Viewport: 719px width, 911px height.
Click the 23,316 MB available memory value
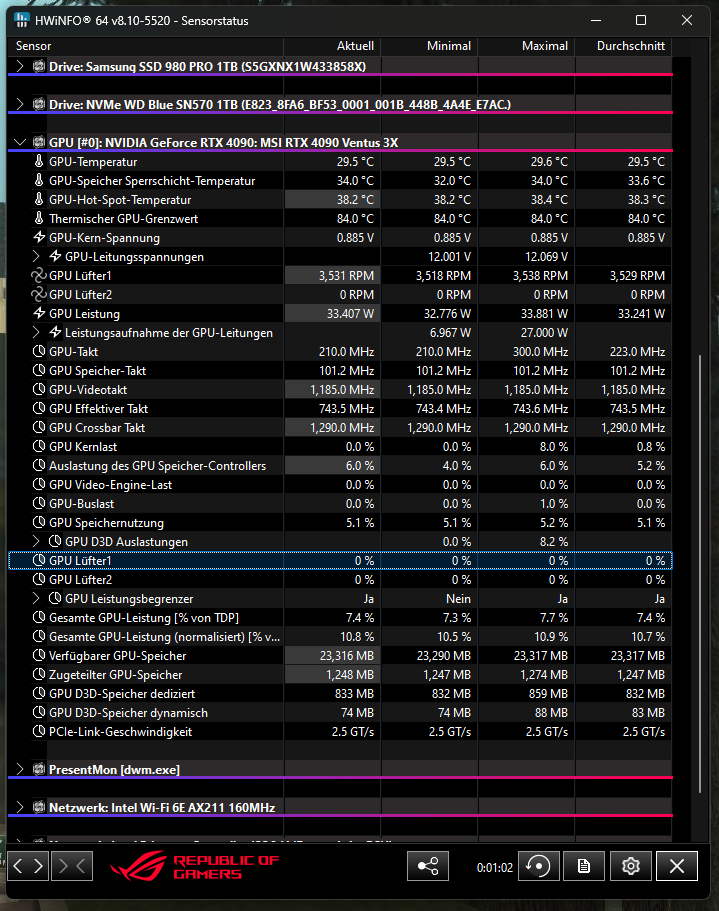coord(347,655)
